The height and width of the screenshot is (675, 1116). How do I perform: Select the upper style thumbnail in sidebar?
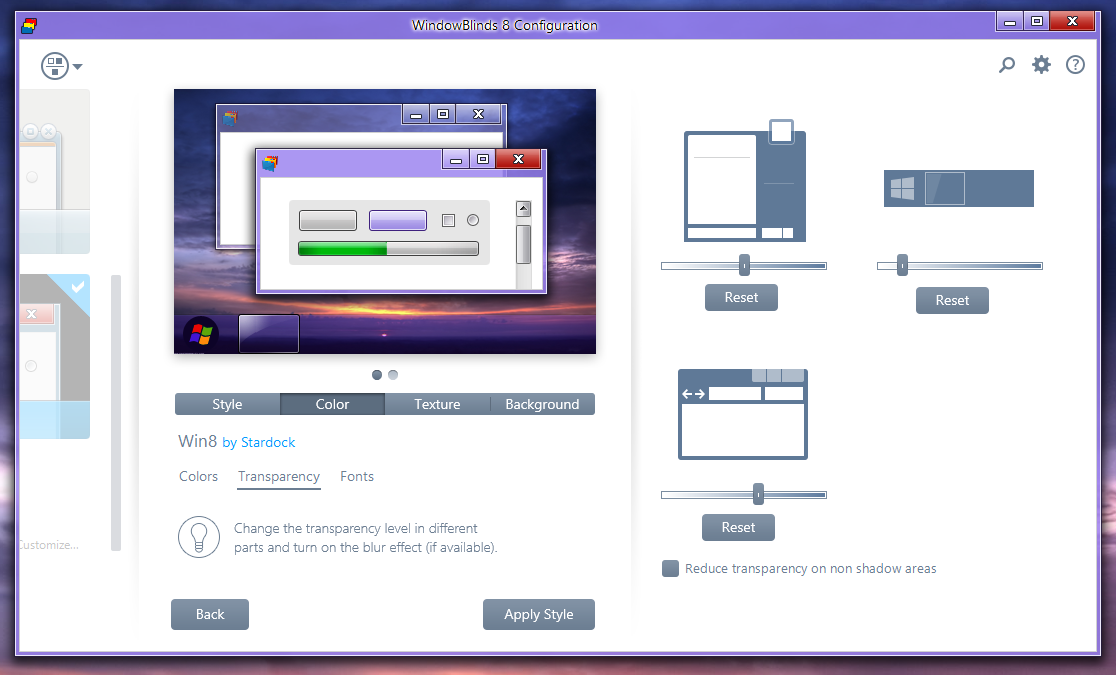(x=55, y=172)
